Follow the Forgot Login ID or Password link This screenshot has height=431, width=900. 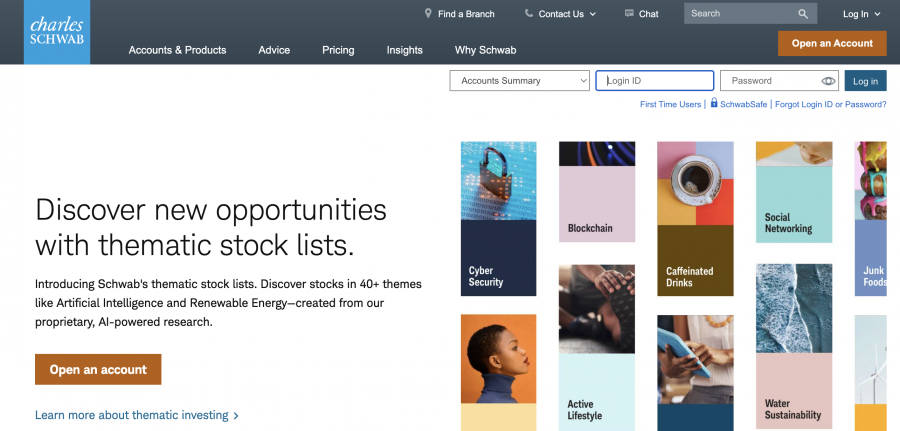[x=830, y=104]
